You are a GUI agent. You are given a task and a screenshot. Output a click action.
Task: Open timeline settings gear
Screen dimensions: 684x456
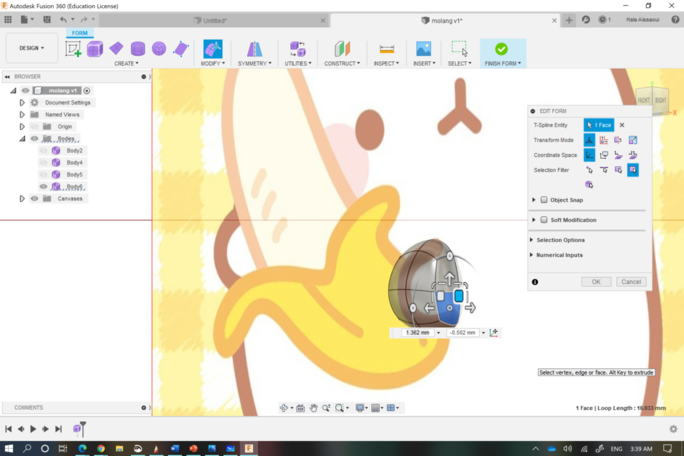click(673, 429)
